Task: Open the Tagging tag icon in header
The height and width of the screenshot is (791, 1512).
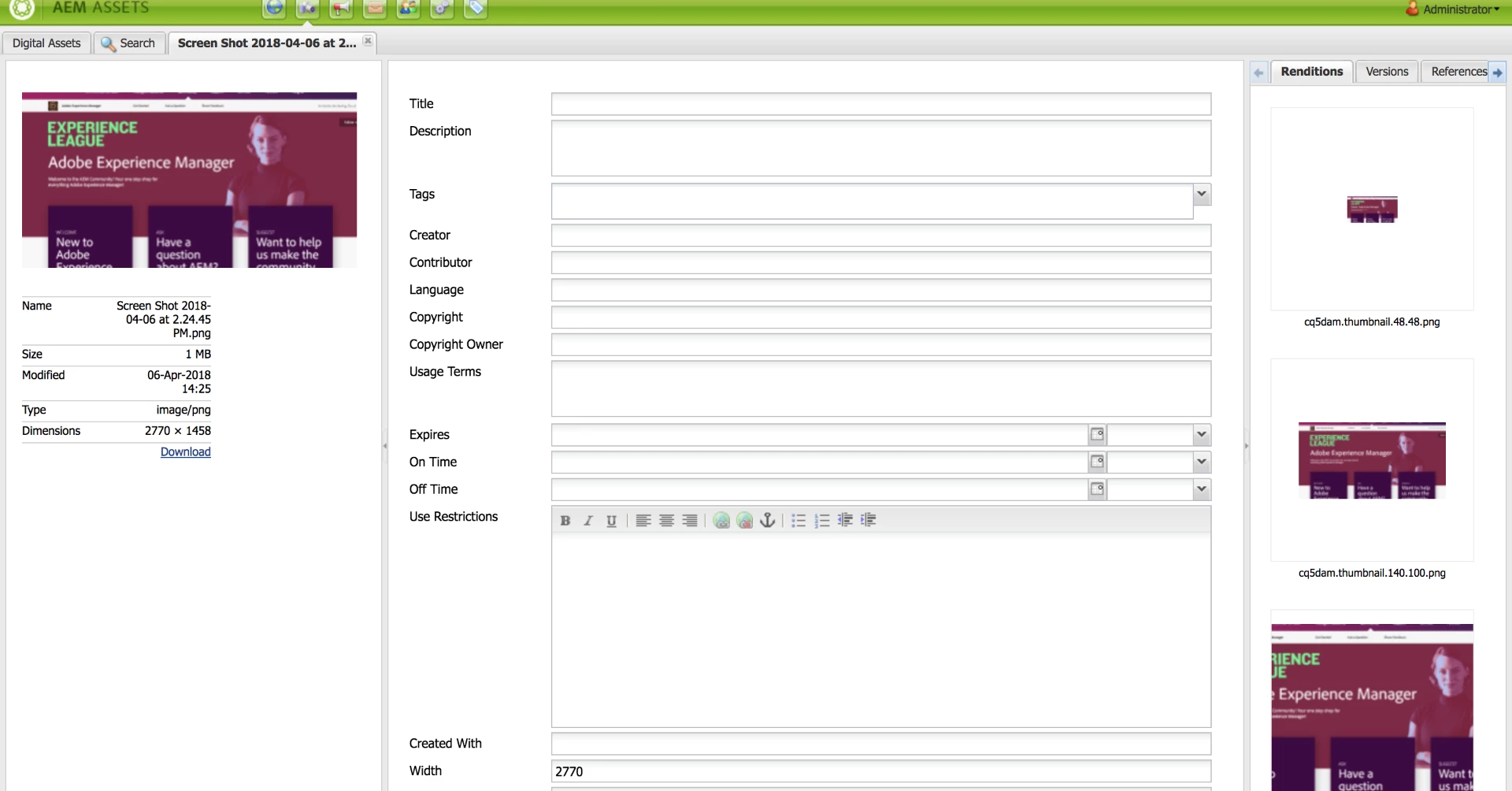Action: 476,8
